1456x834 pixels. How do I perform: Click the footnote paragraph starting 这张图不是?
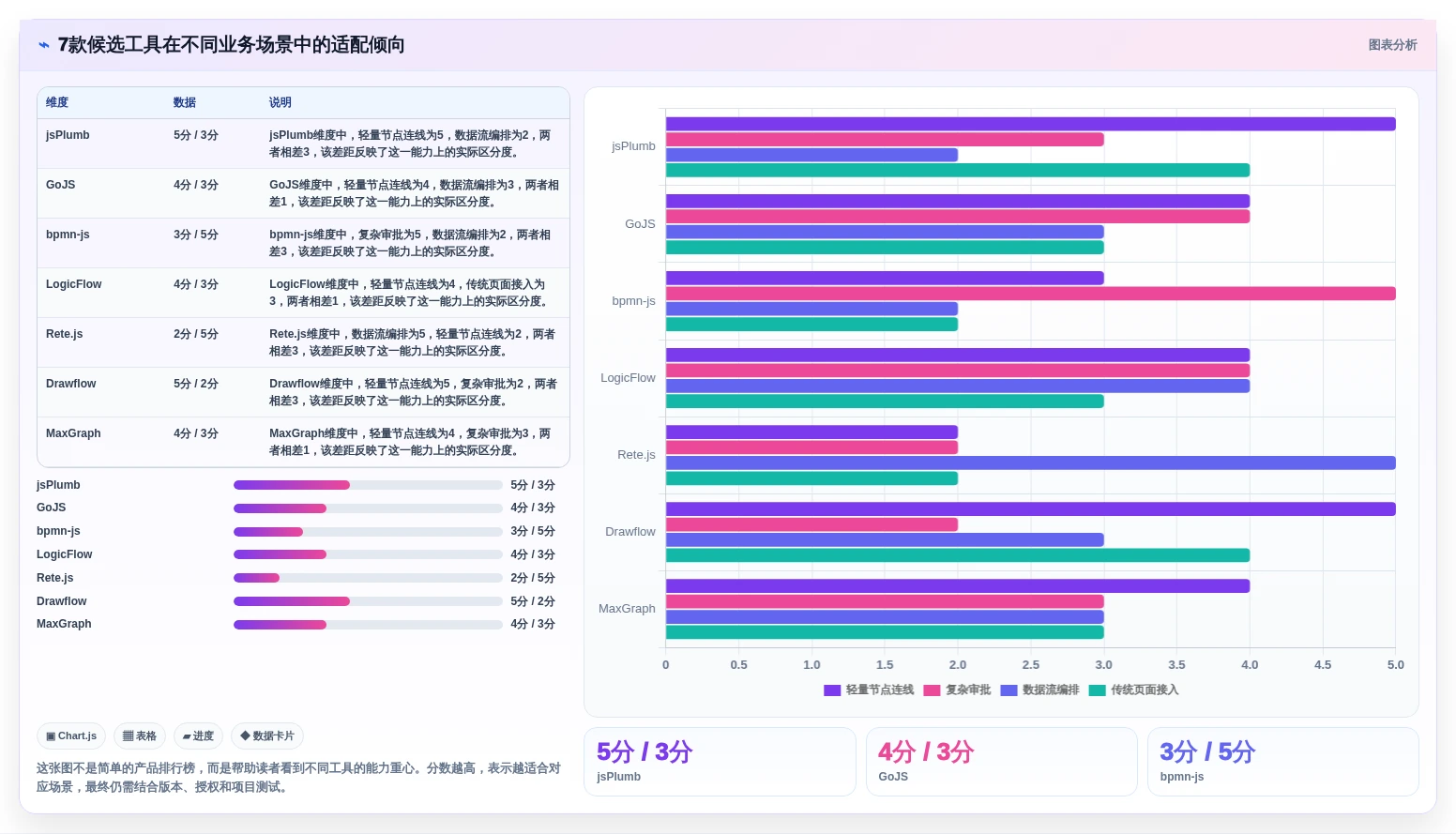(x=298, y=778)
